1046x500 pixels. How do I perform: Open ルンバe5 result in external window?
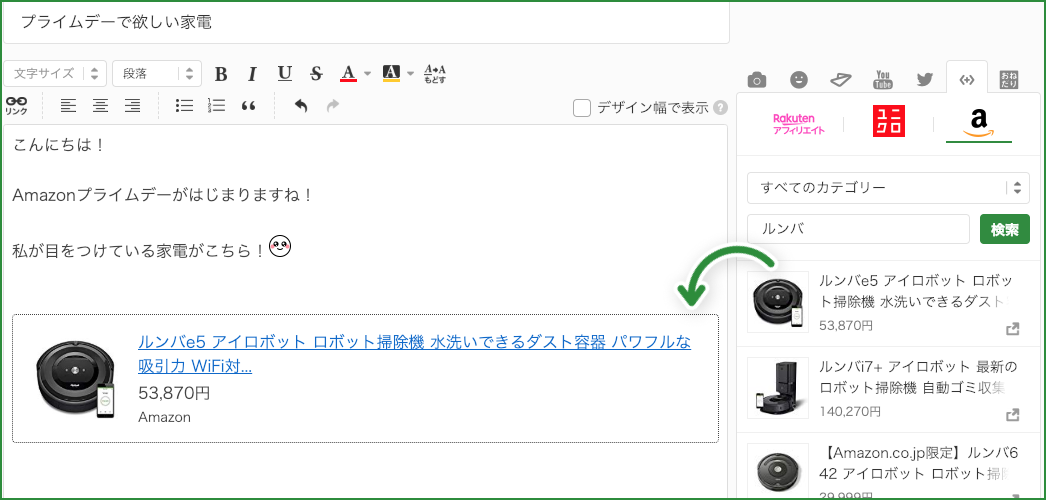tap(1012, 329)
